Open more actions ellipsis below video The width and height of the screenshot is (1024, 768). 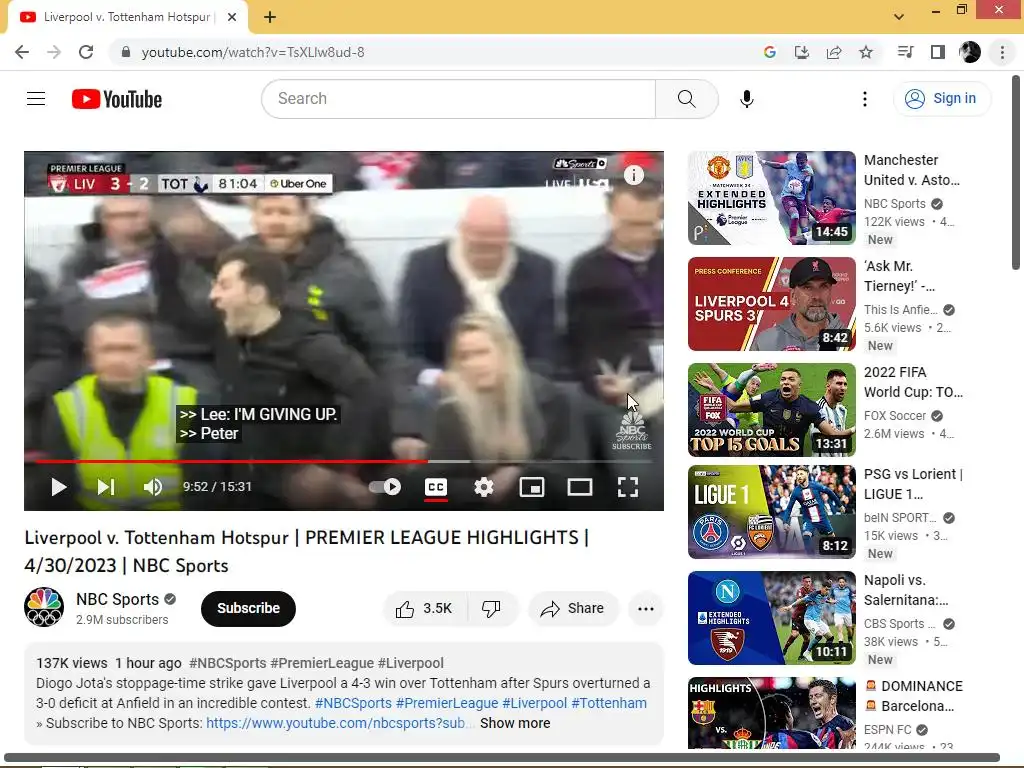[645, 609]
